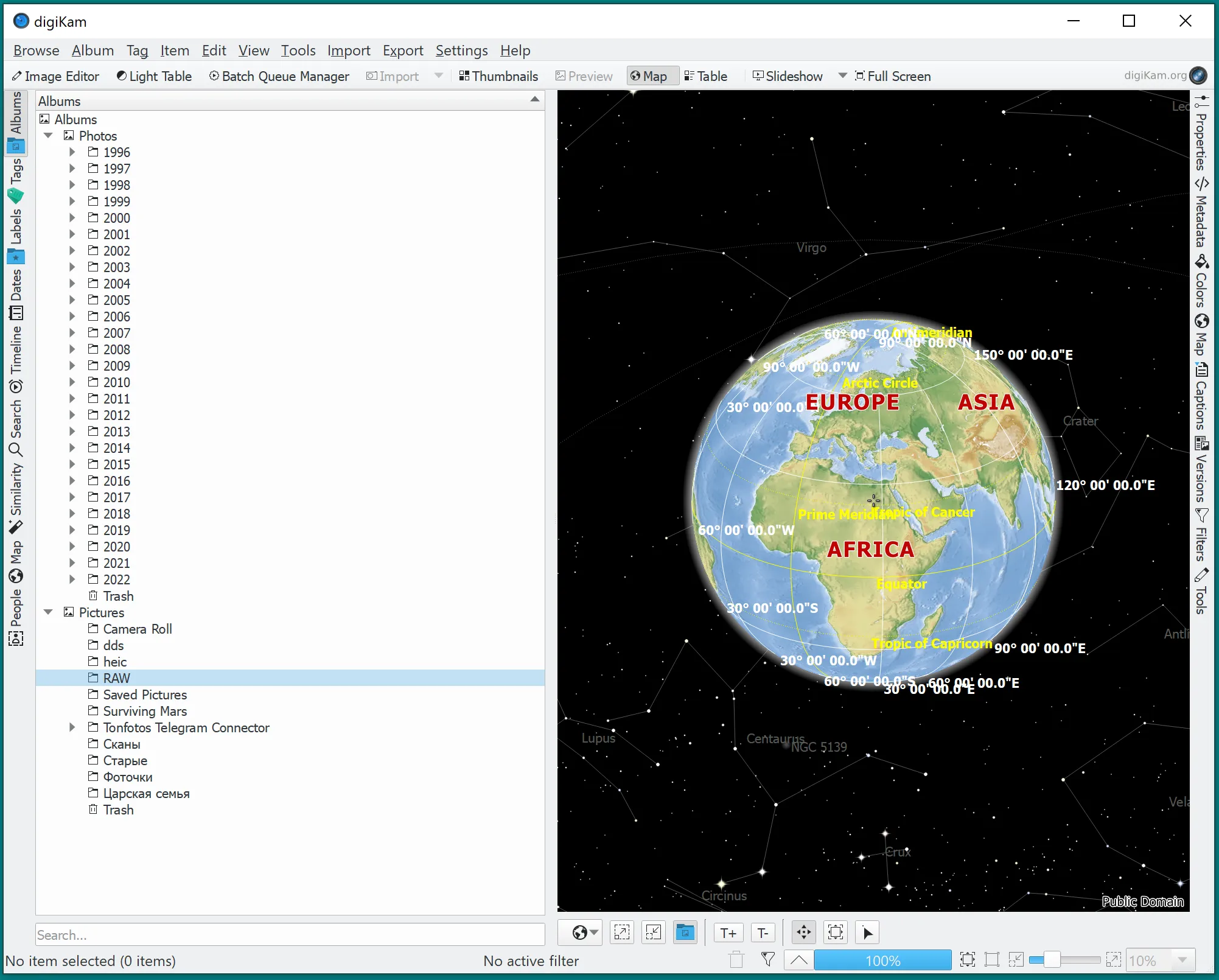Toggle Full Screen display mode

[x=892, y=75]
